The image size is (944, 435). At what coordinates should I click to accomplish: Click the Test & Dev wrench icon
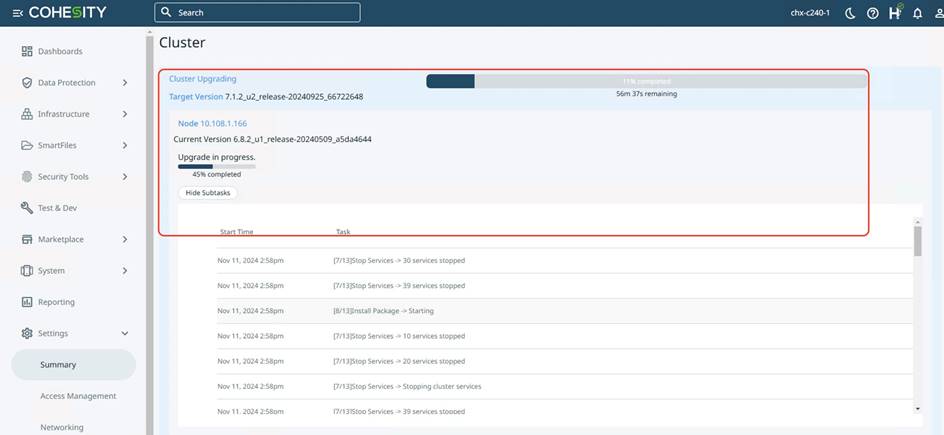[x=27, y=208]
